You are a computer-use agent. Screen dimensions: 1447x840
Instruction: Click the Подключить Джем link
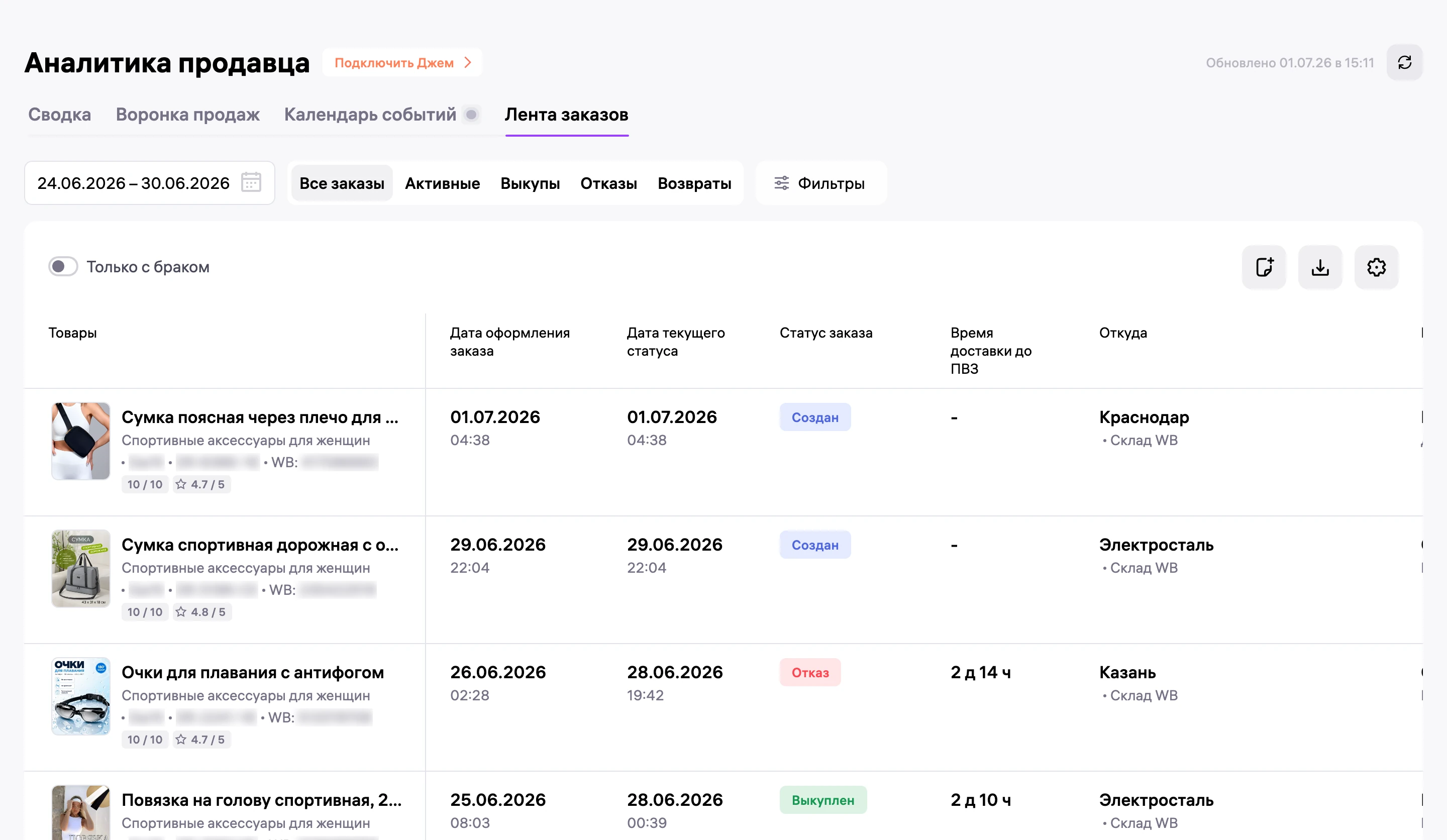pos(402,63)
